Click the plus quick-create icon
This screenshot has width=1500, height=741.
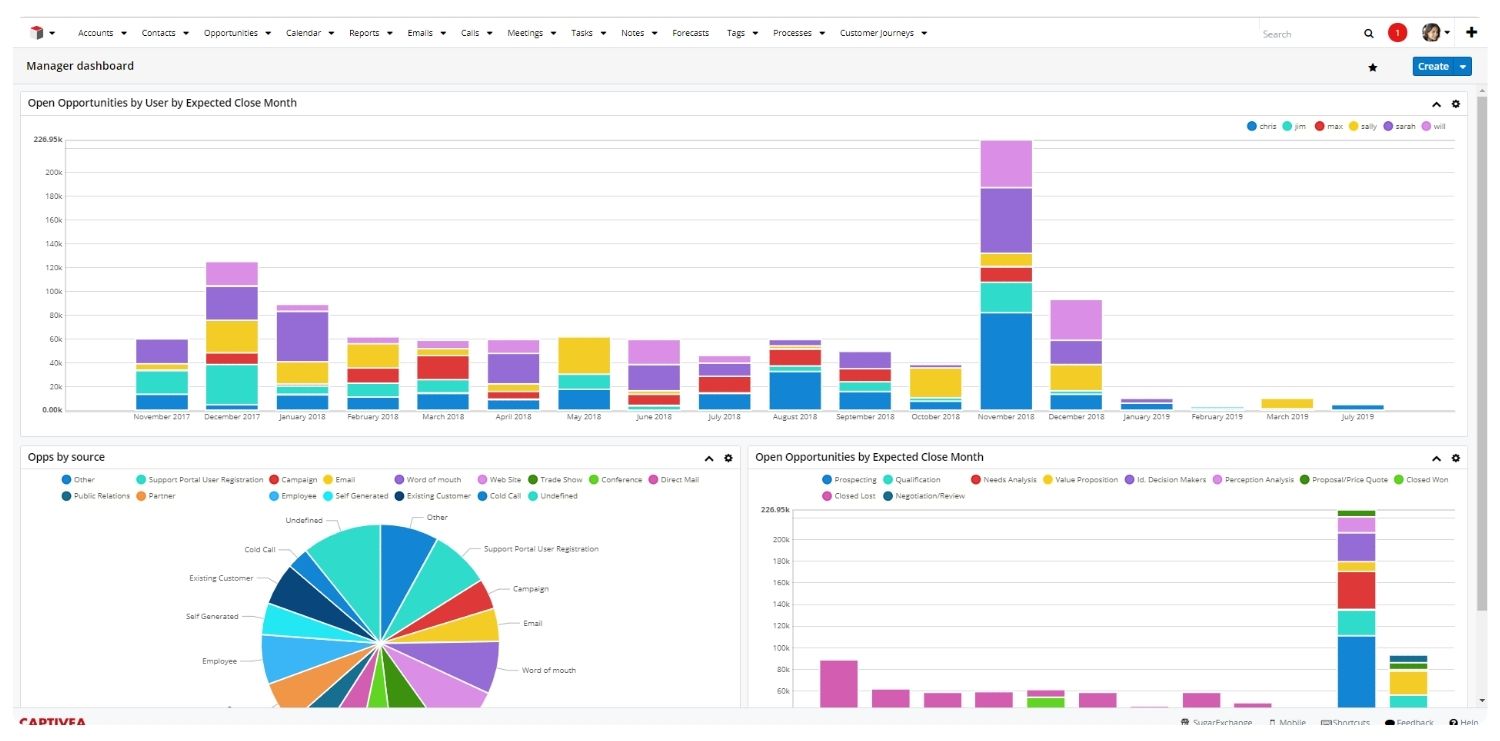pyautogui.click(x=1471, y=32)
